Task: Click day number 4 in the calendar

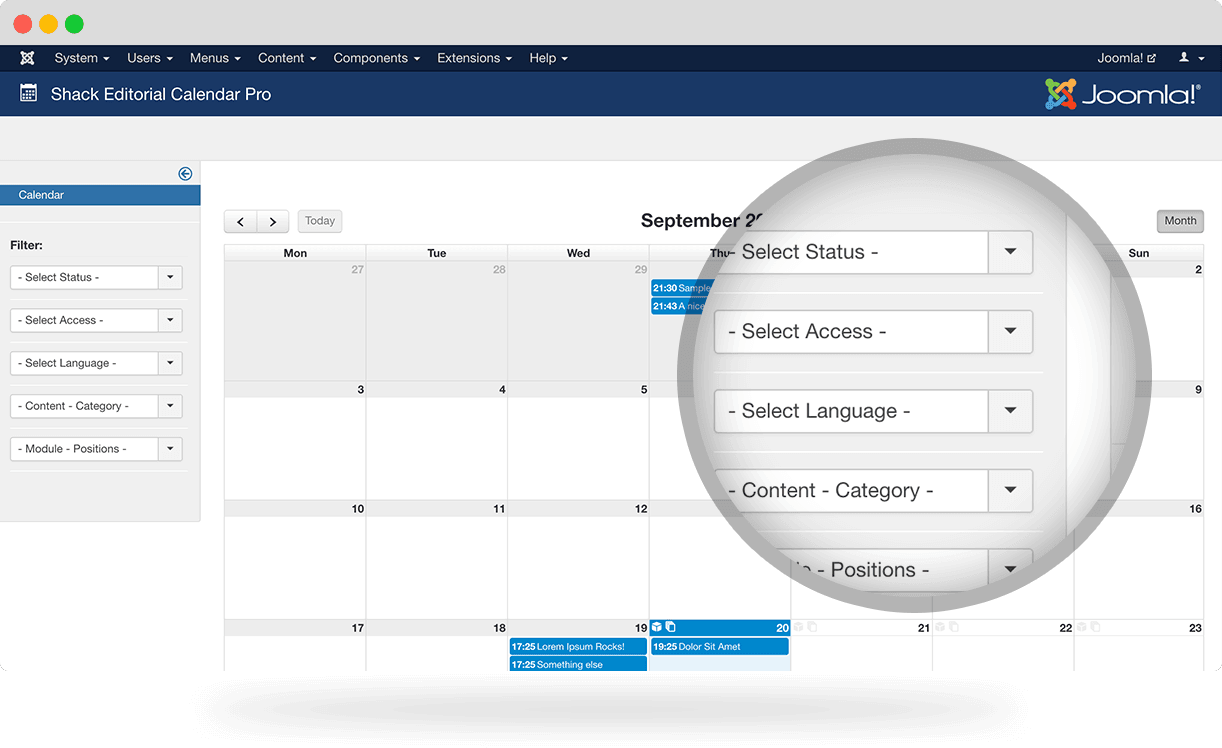Action: 502,389
